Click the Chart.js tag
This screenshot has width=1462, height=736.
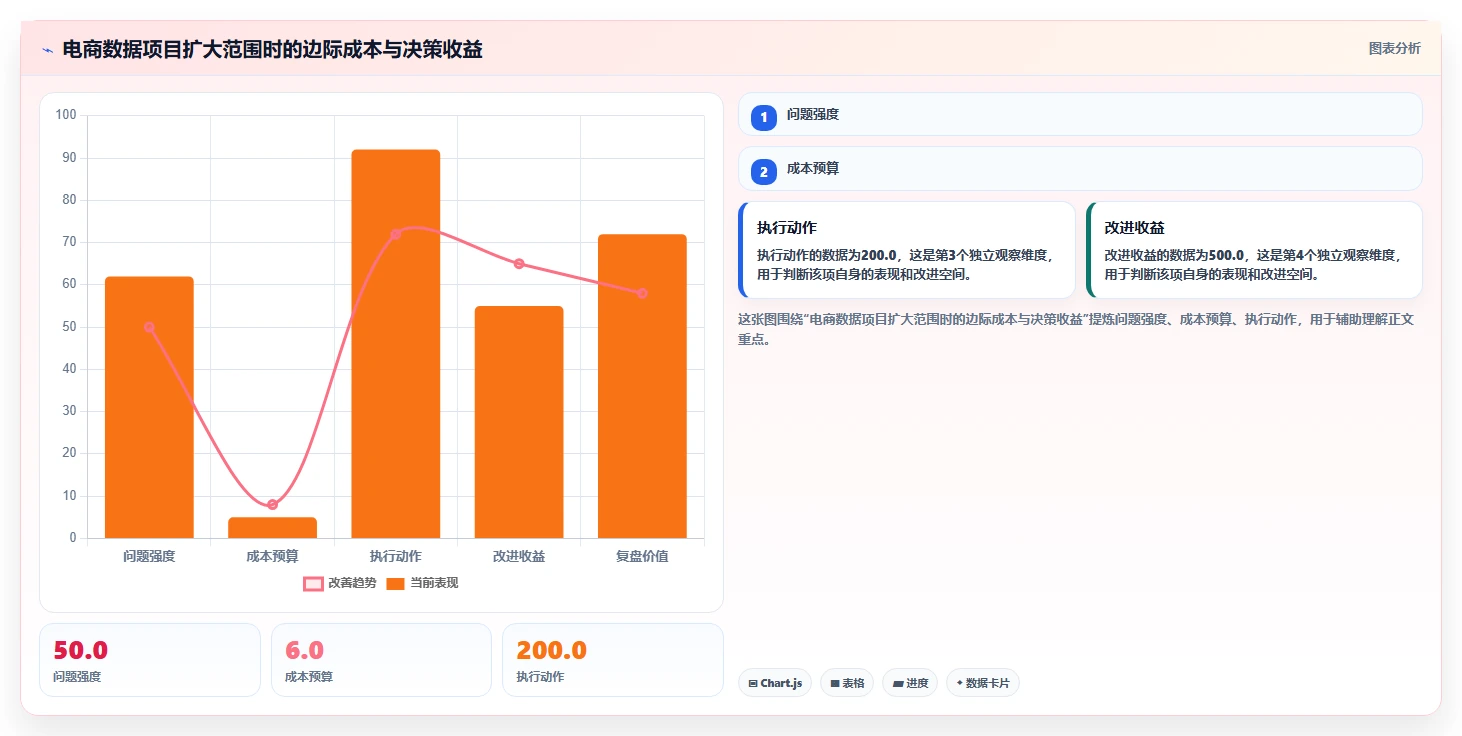[775, 683]
